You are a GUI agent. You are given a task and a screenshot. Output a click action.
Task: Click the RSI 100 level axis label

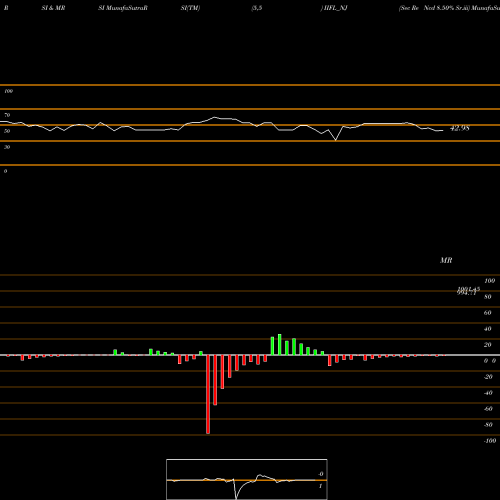[8, 91]
